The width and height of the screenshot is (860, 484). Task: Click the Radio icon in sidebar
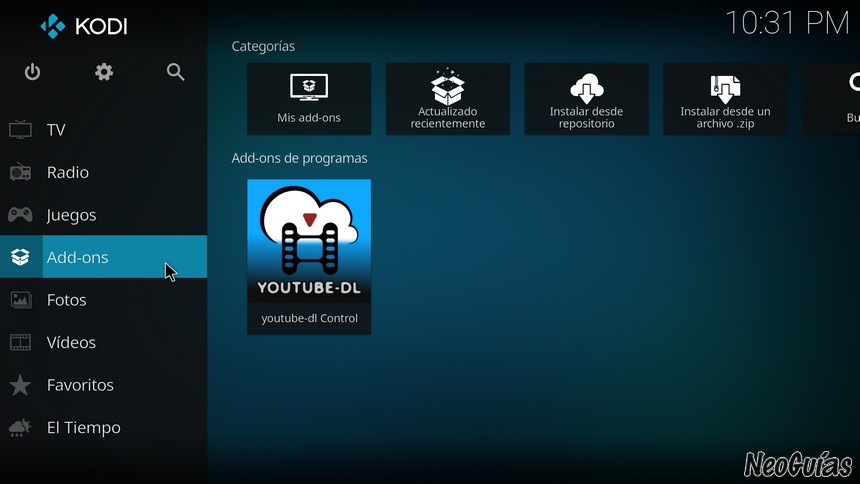coord(20,172)
